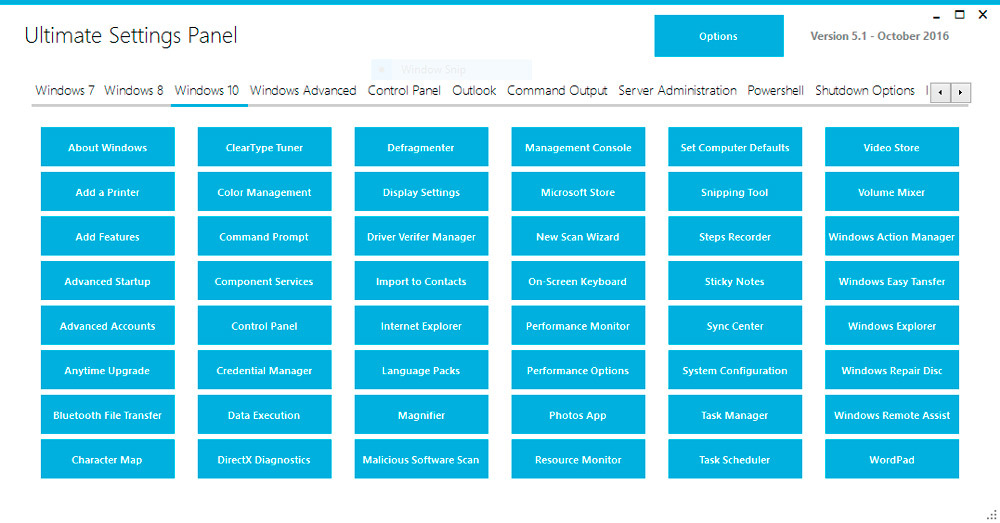Switch to the Windows 7 tab

[x=65, y=91]
